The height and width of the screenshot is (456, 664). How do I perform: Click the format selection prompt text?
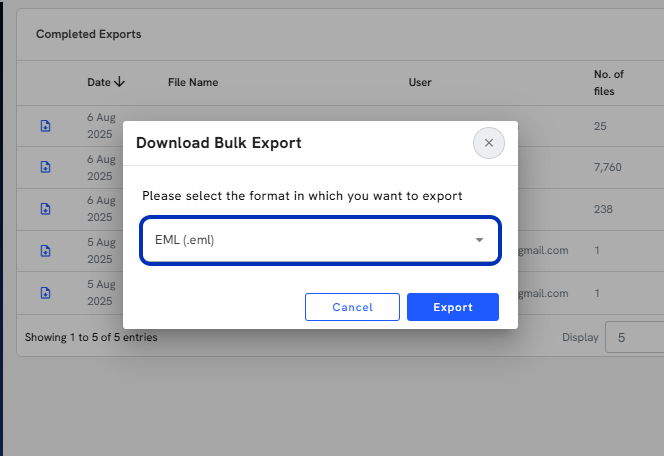tap(302, 196)
